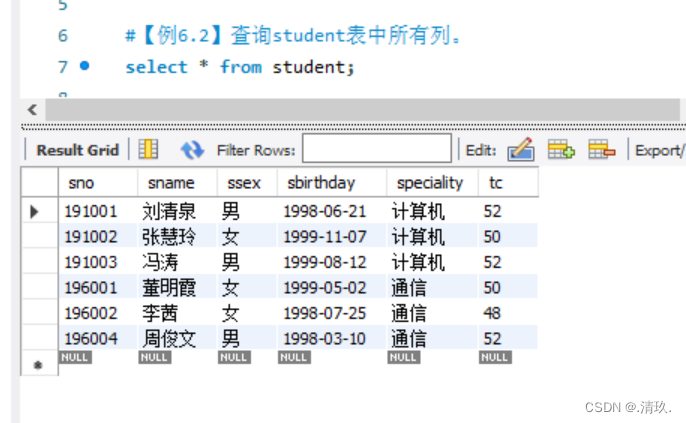Click the edit current row pencil icon

click(x=521, y=150)
